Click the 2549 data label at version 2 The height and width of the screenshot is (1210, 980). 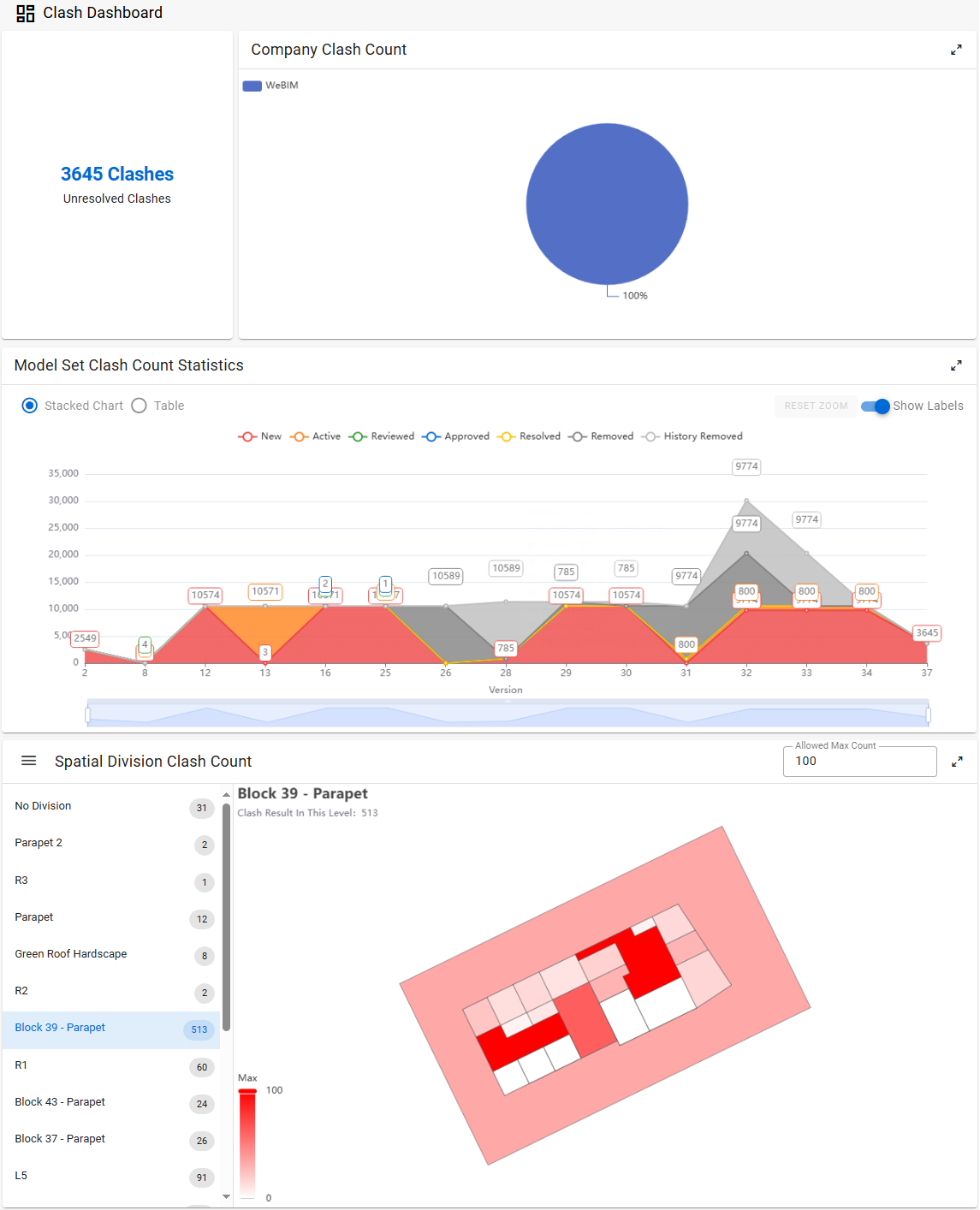coord(85,638)
